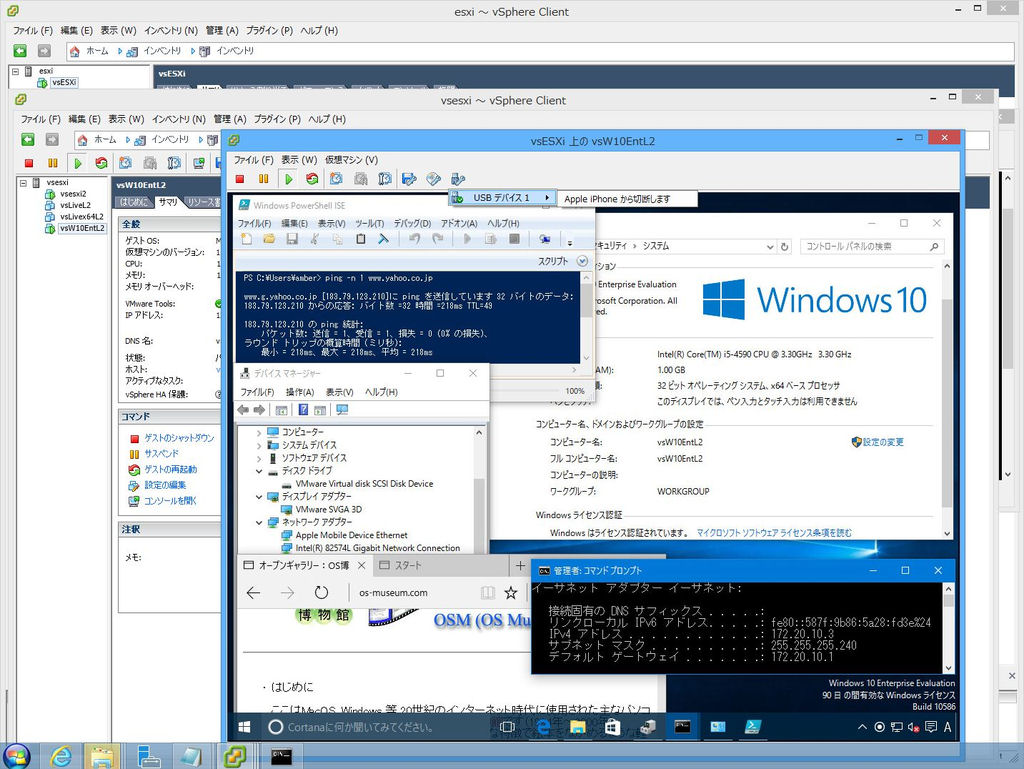Image resolution: width=1024 pixels, height=769 pixels.
Task: Click the 設定の編集 command link
Action: click(x=165, y=485)
